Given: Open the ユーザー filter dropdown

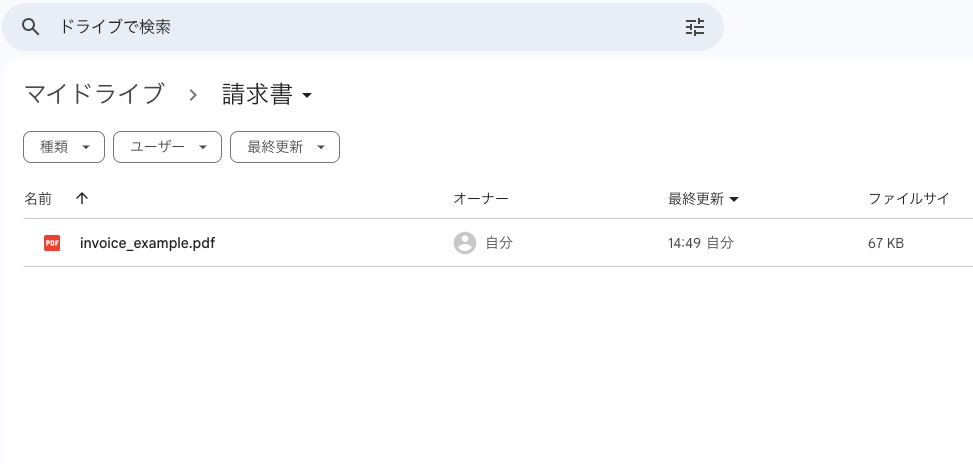Looking at the screenshot, I should click(167, 147).
